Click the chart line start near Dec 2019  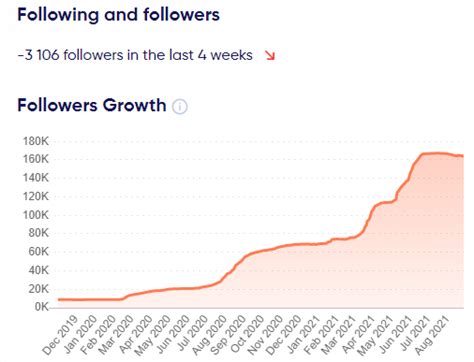coord(59,300)
